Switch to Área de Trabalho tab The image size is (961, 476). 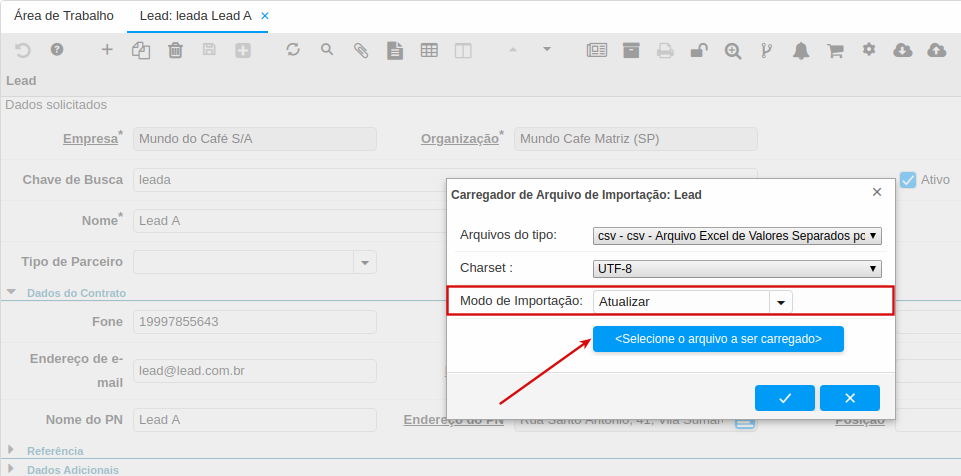point(64,17)
